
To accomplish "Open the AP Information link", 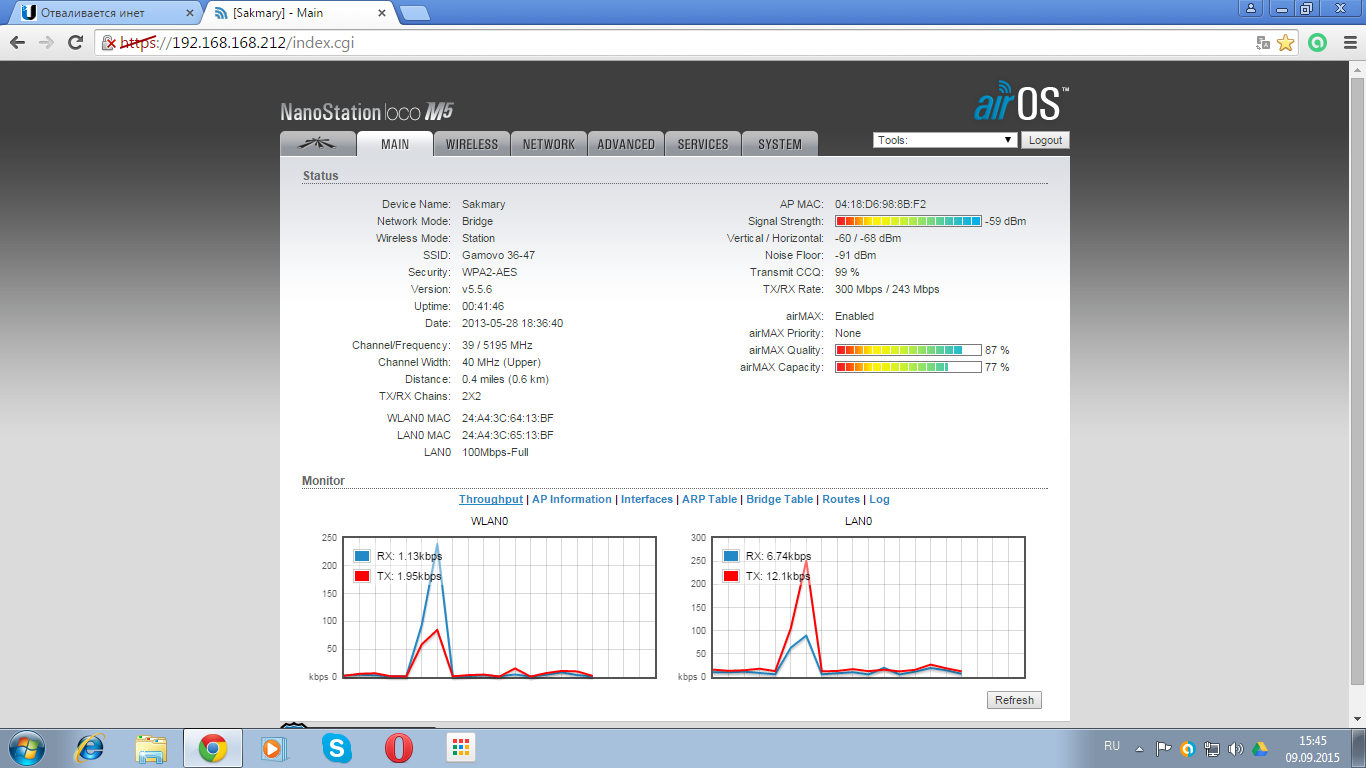I will pyautogui.click(x=572, y=499).
